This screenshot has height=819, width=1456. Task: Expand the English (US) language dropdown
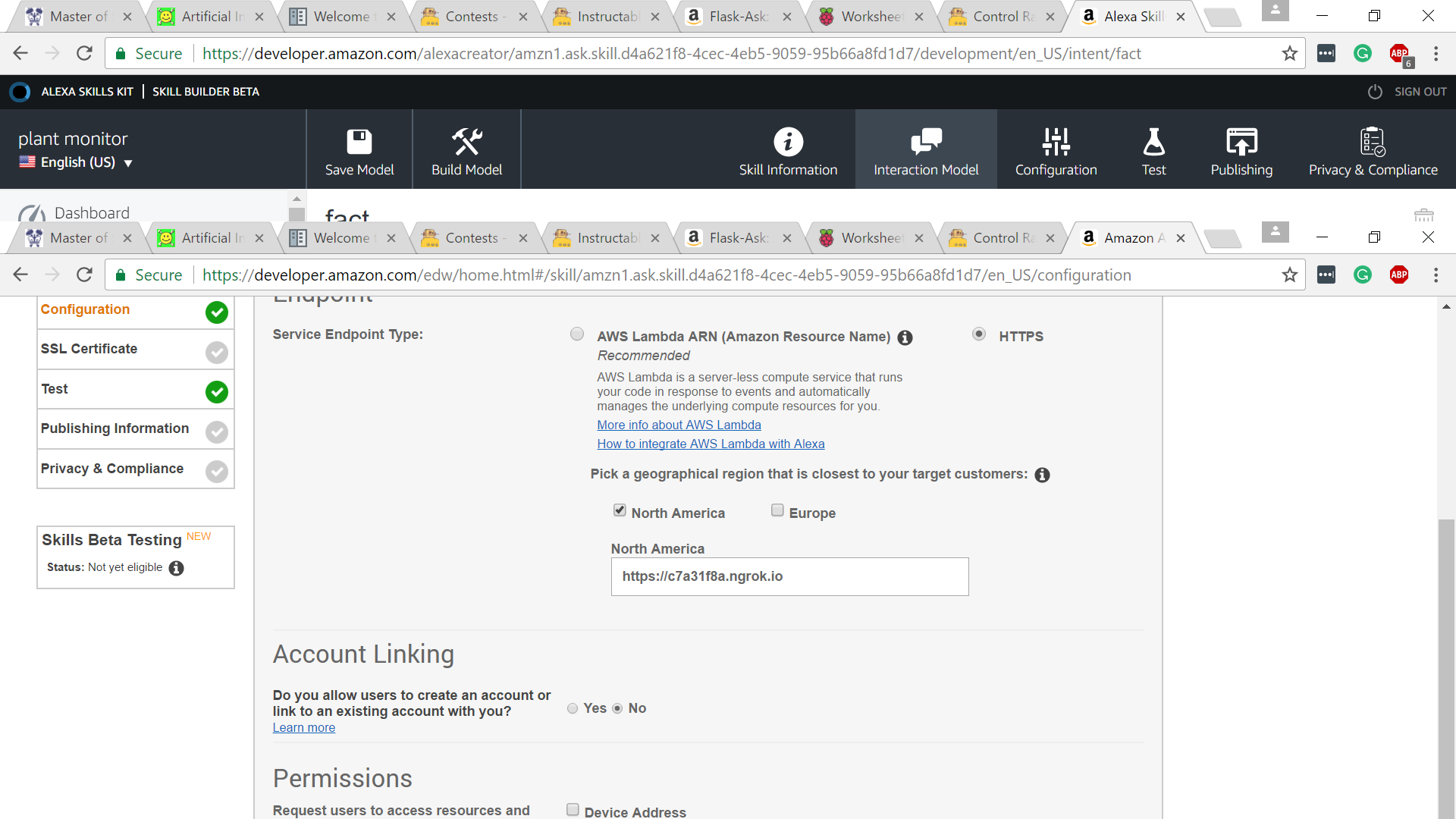[x=76, y=162]
